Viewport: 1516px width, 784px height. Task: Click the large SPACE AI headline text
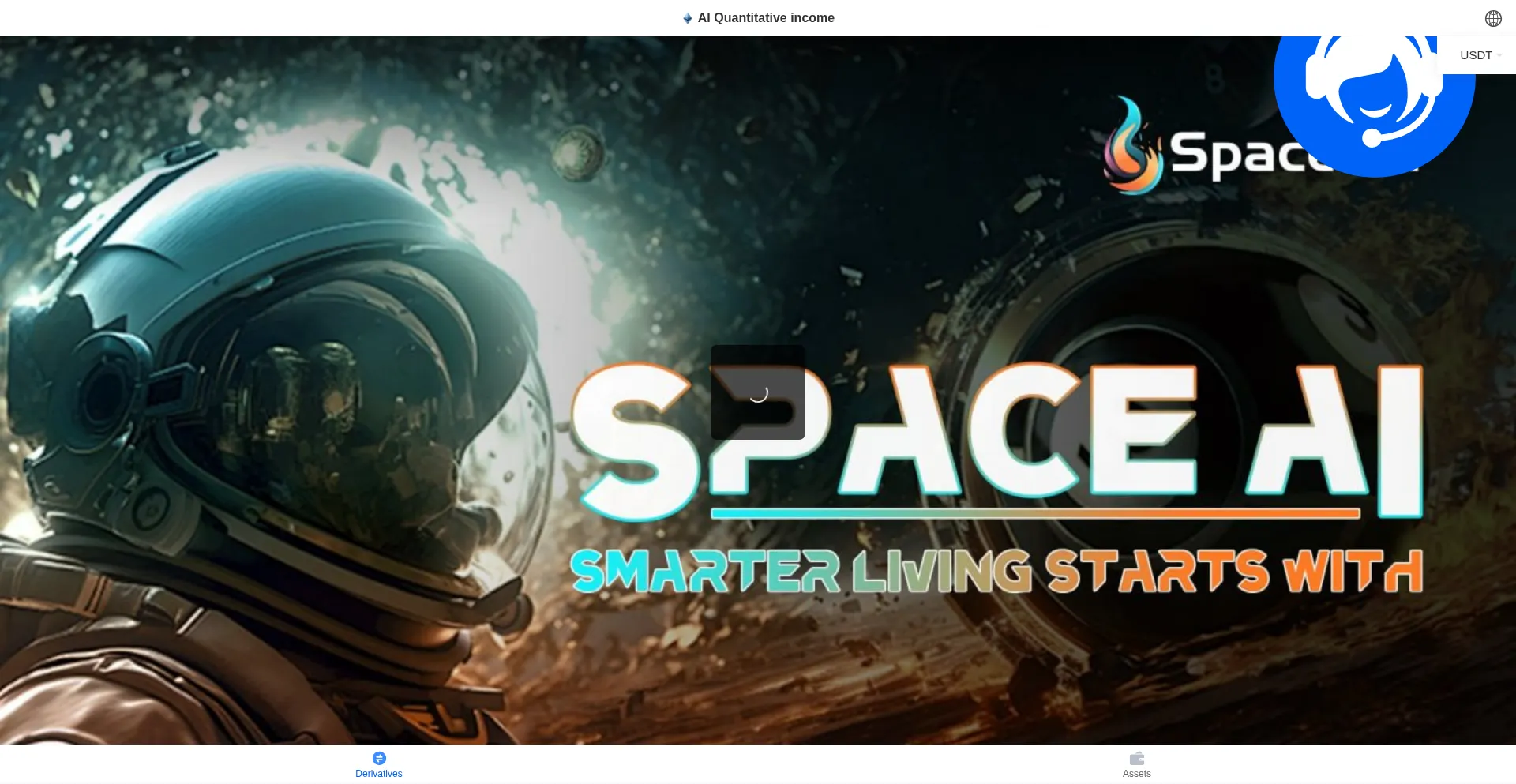[995, 430]
